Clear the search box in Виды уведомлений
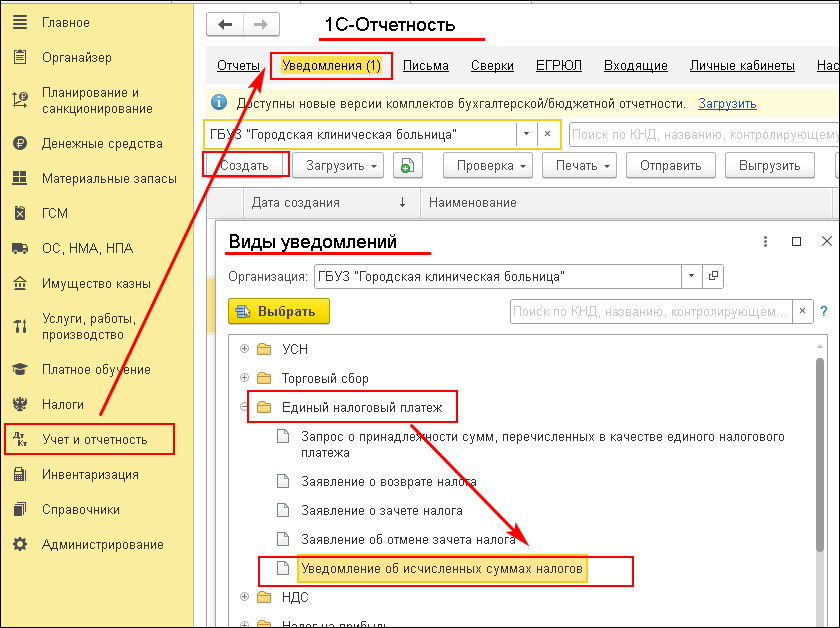The image size is (840, 628). click(802, 311)
